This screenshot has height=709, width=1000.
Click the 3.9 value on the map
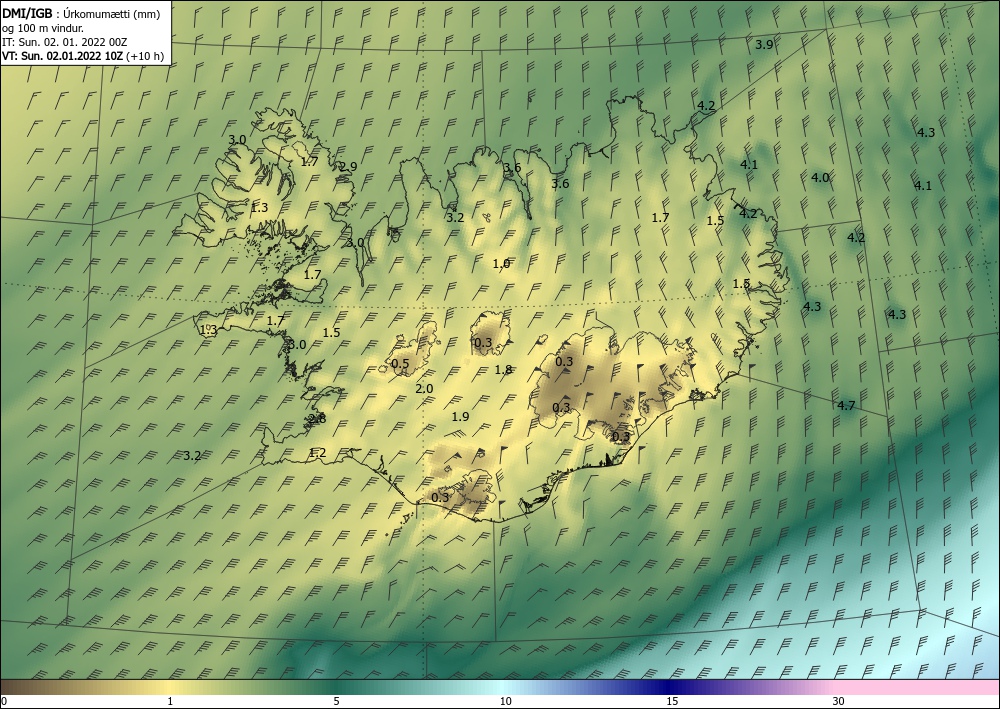764,45
